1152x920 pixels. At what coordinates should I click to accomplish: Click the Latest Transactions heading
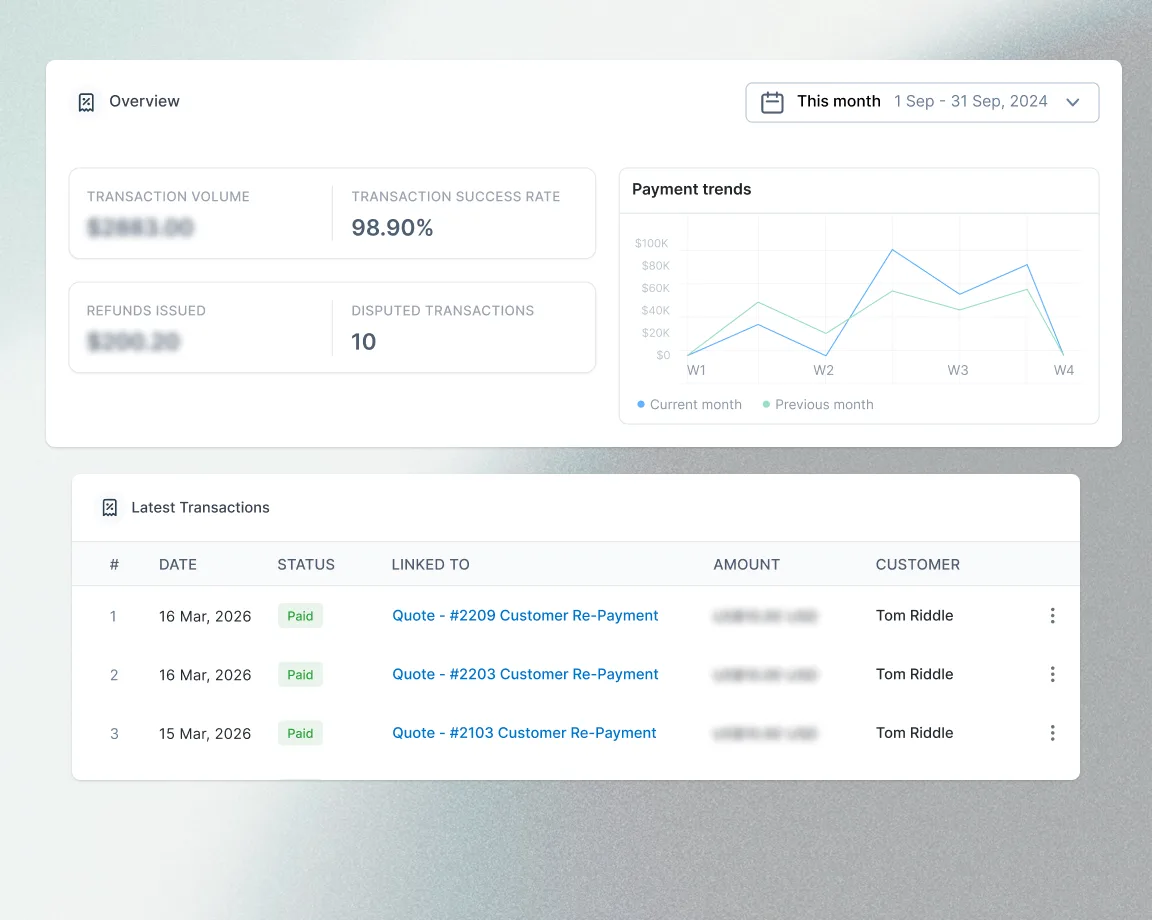pos(201,508)
